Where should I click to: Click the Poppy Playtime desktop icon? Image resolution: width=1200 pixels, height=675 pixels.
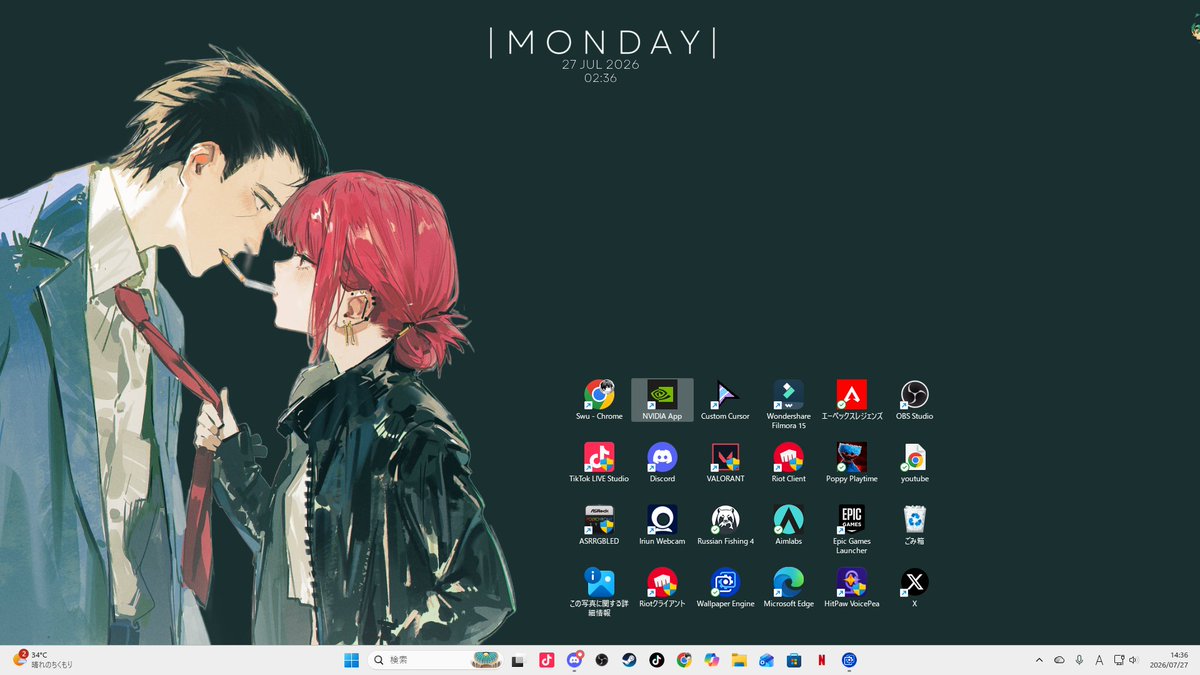tap(852, 463)
